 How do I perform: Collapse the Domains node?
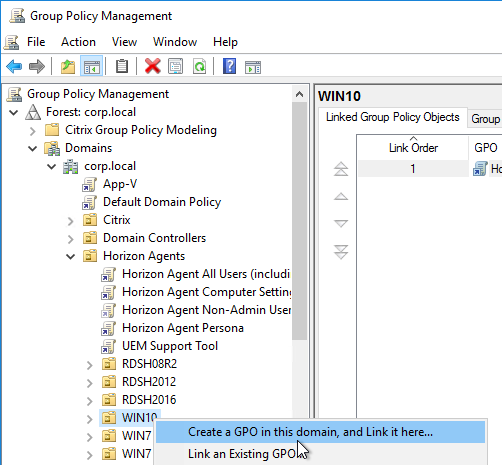coord(32,148)
